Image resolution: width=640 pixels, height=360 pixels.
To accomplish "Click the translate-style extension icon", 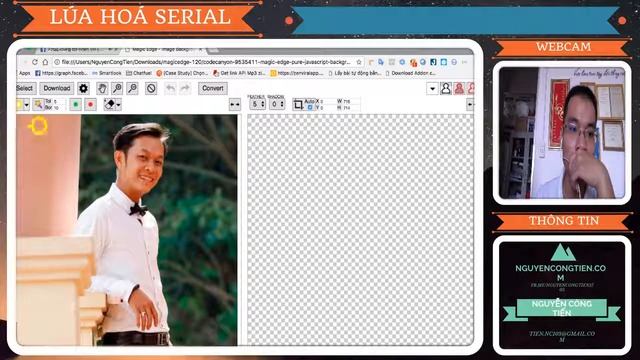I will point(381,62).
